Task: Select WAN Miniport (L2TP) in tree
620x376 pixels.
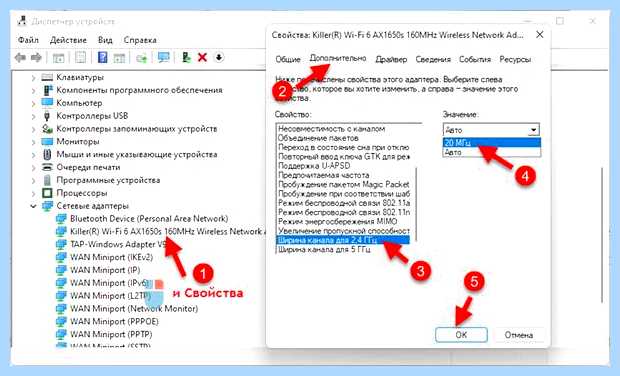Action: pos(110,296)
